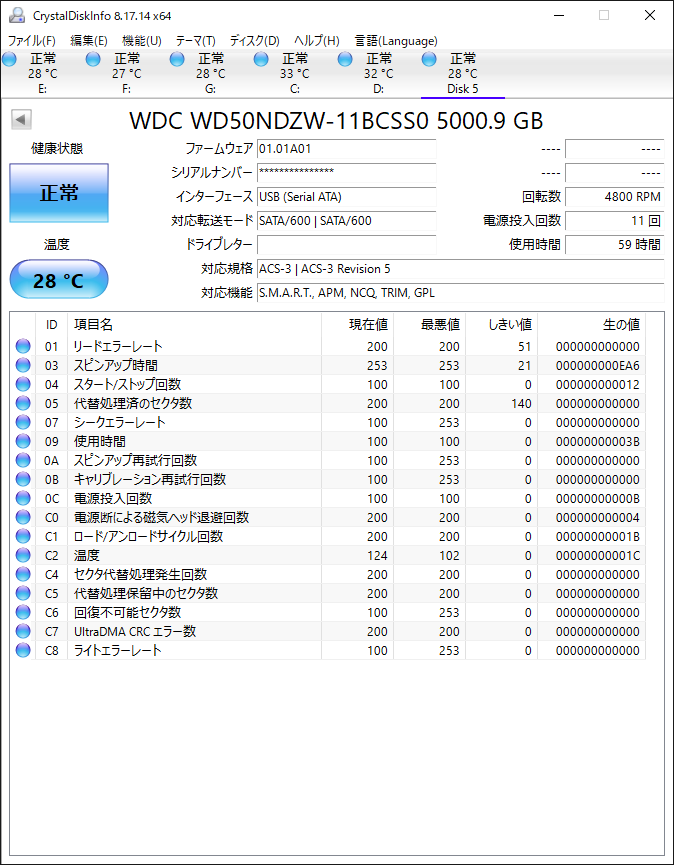
Task: Click the しきい値 column header
Action: [x=501, y=325]
